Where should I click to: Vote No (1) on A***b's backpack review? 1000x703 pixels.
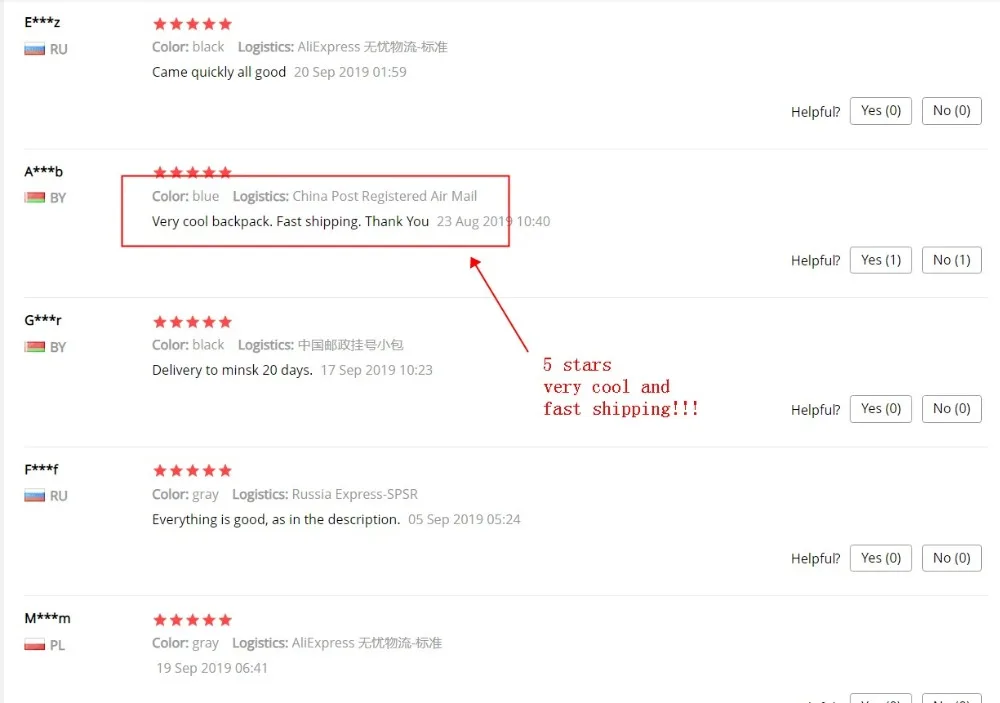click(951, 260)
